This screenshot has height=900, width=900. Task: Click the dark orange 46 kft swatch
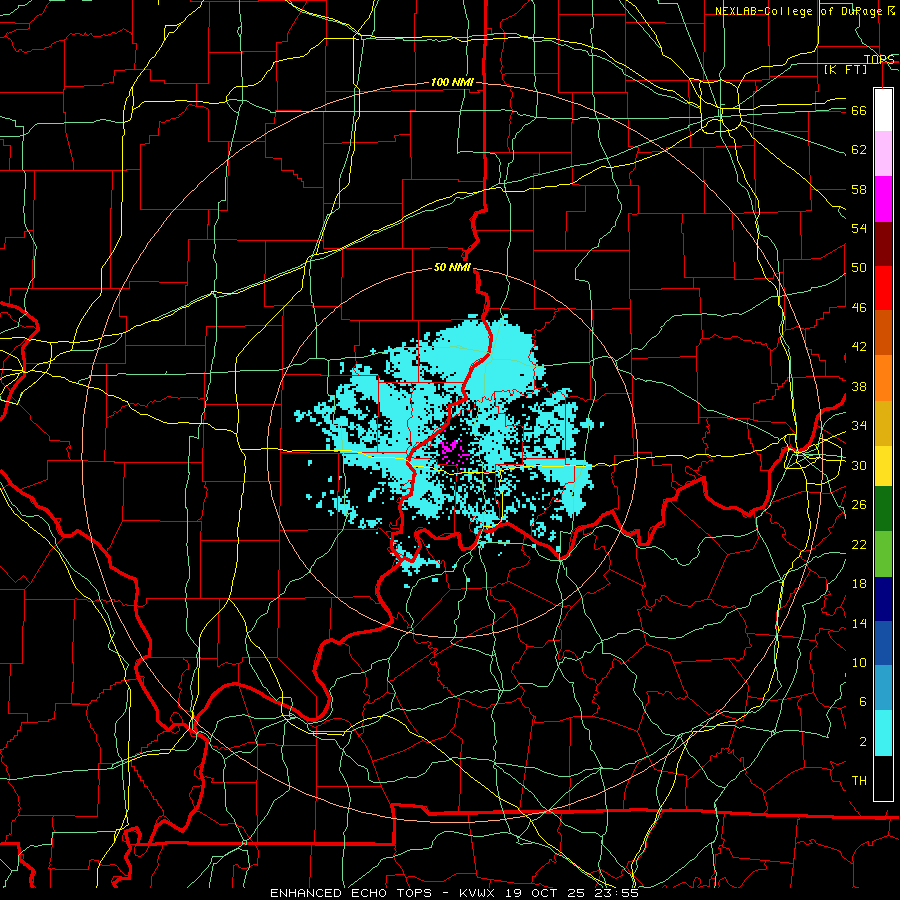883,332
